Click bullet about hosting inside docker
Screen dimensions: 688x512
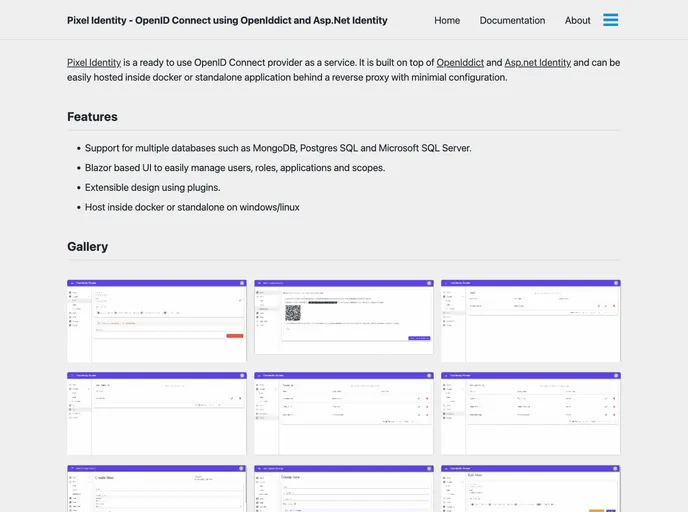(192, 207)
